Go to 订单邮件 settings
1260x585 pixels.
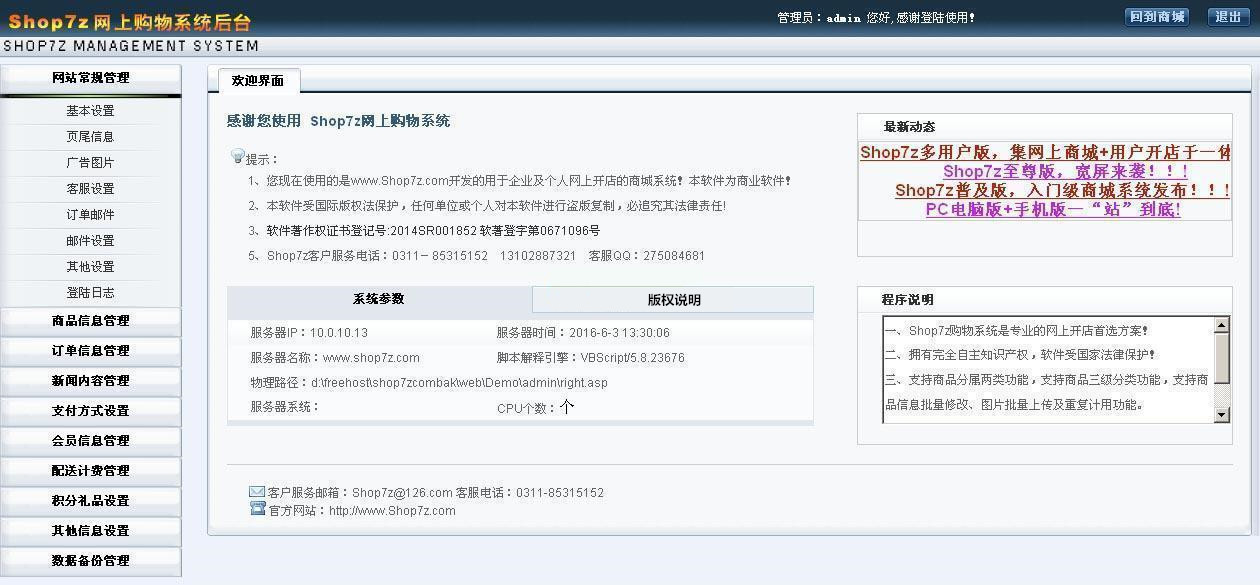[90, 215]
